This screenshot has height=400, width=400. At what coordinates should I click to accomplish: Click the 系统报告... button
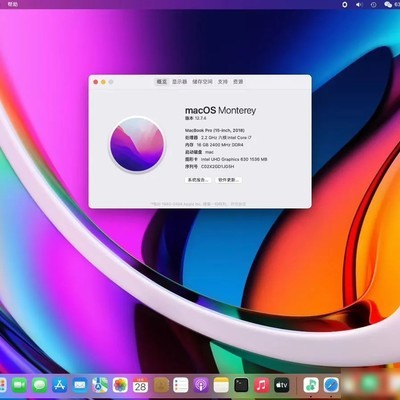click(198, 180)
